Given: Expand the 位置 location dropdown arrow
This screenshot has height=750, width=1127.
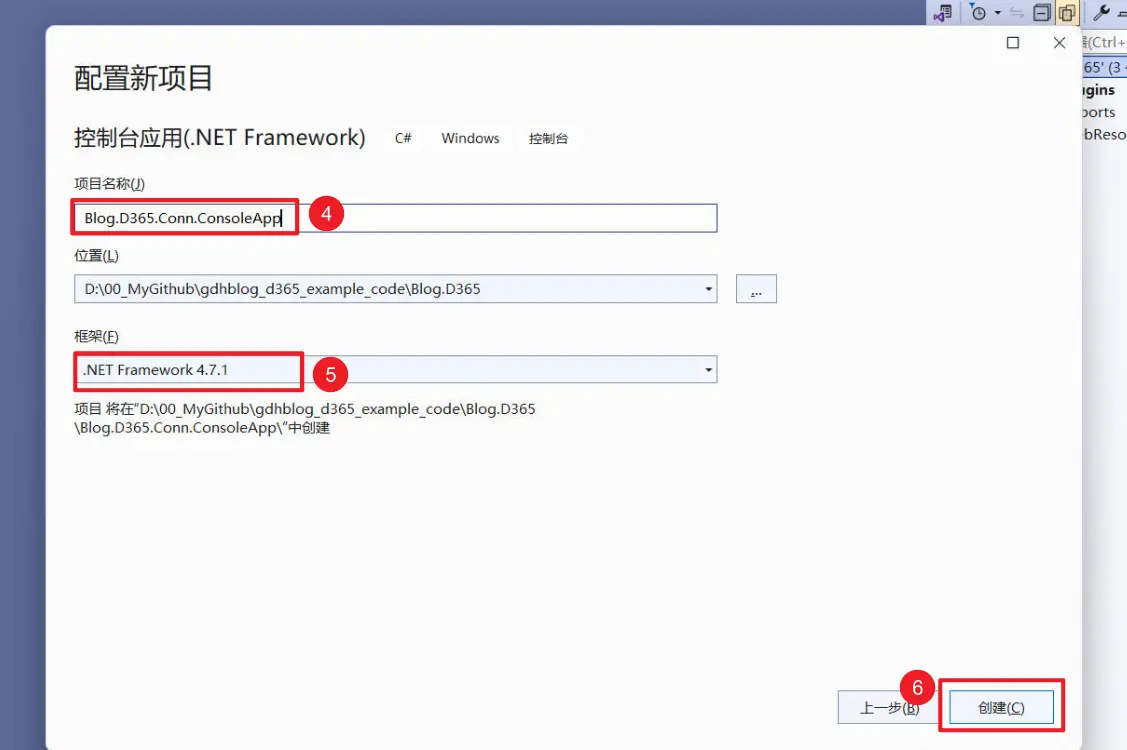Looking at the screenshot, I should [x=708, y=289].
